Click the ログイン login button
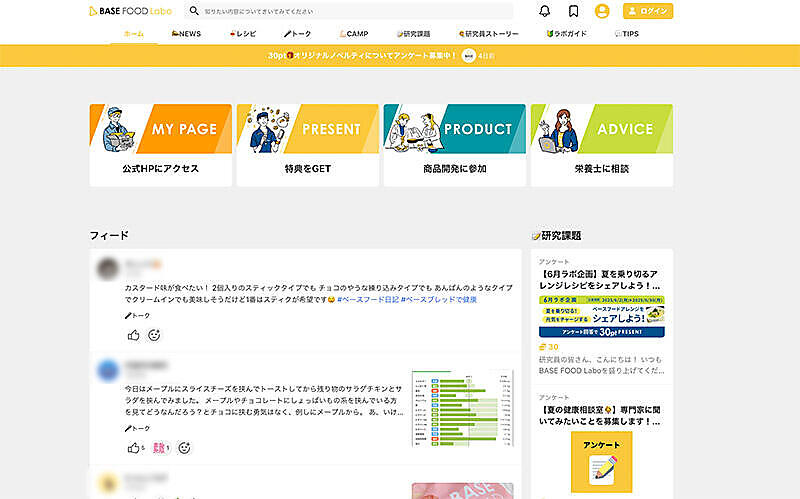The height and width of the screenshot is (499, 800). 647,11
